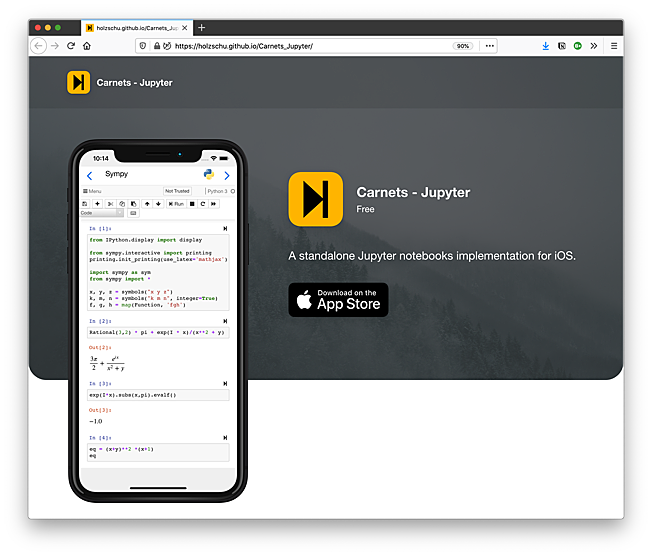Click the Run button in notebook toolbar
The height and width of the screenshot is (556, 652).
(176, 204)
